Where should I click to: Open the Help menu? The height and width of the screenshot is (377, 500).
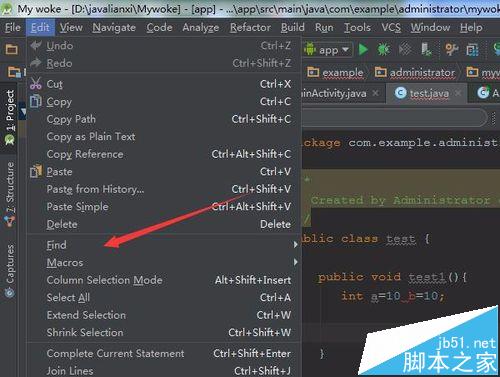coord(471,27)
